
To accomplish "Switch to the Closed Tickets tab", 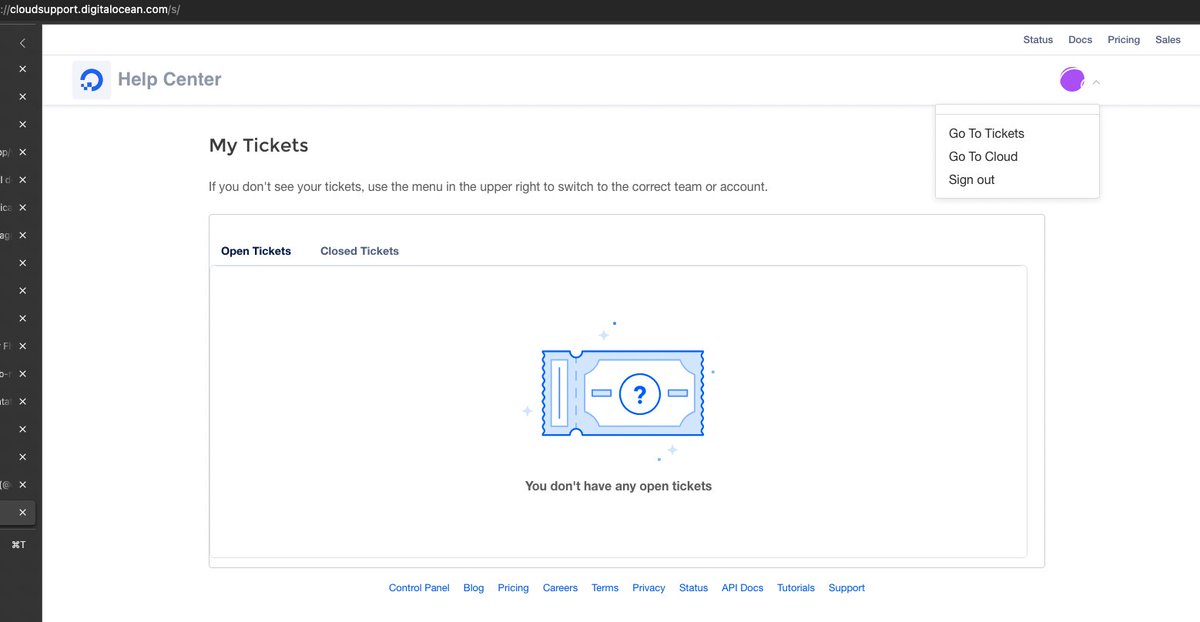I will coord(359,251).
